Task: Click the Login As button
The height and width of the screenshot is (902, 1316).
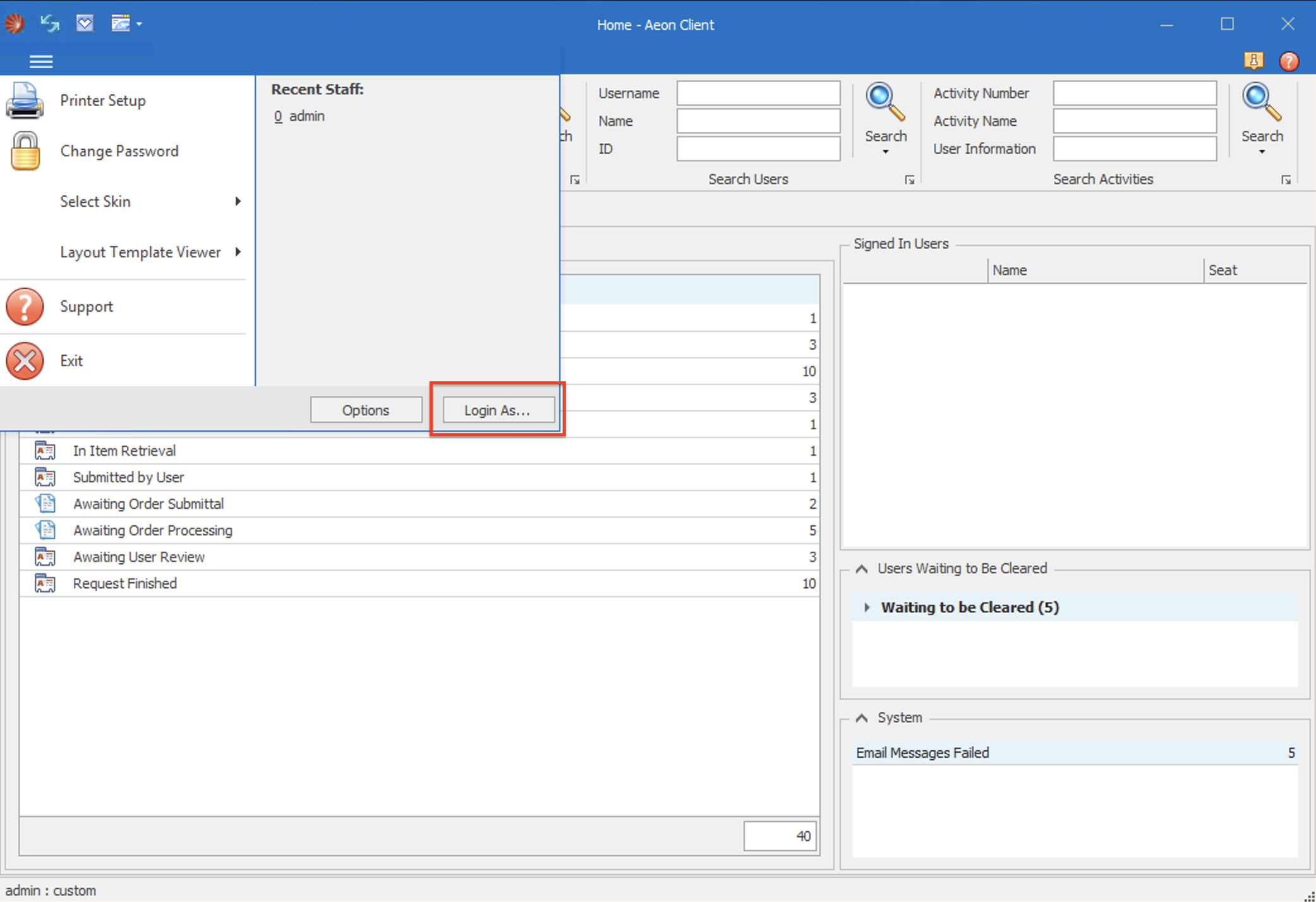Action: (497, 410)
